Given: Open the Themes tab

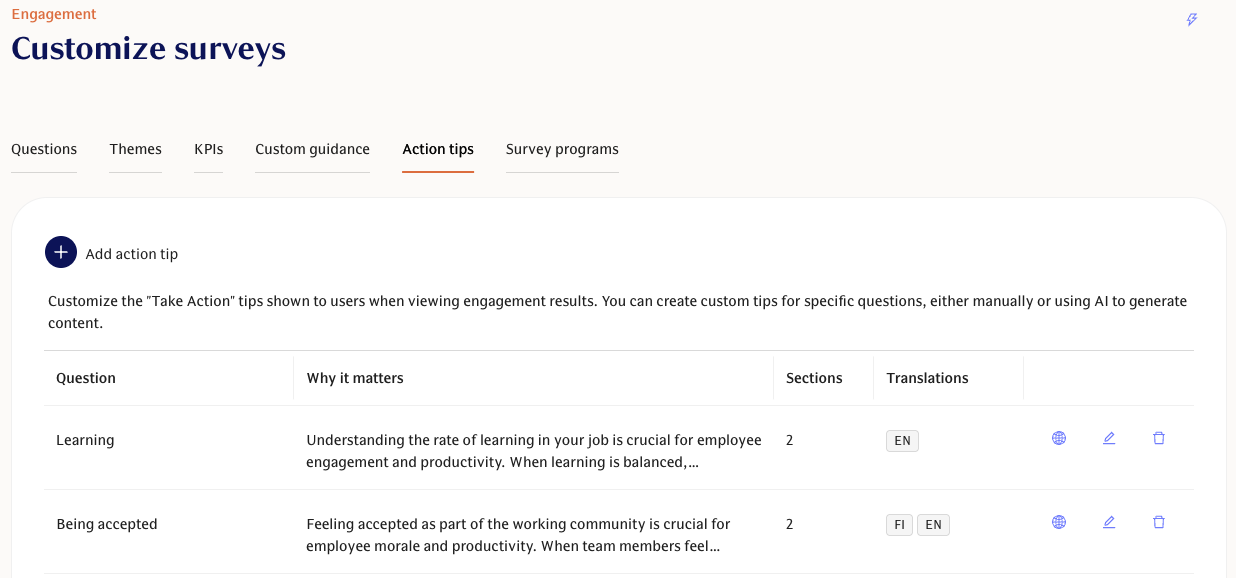Looking at the screenshot, I should [x=135, y=149].
